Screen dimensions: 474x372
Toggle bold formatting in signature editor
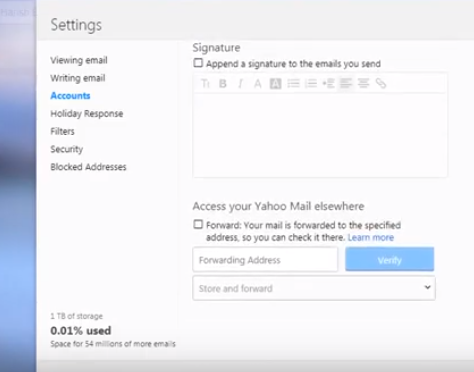(x=223, y=83)
